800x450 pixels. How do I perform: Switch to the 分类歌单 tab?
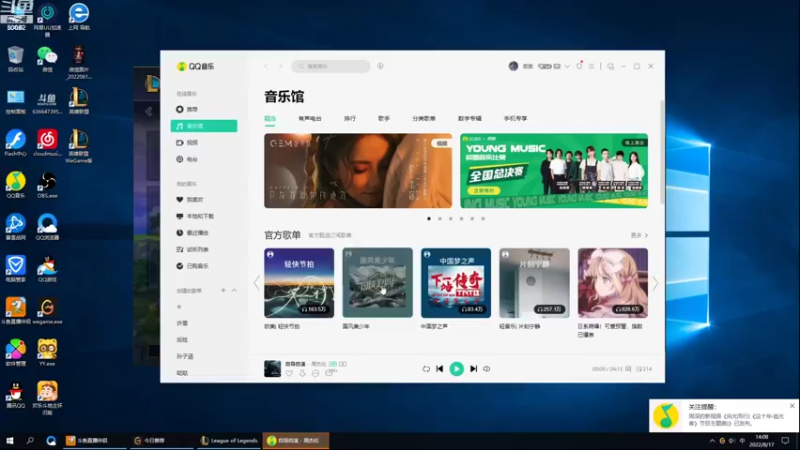[x=424, y=118]
